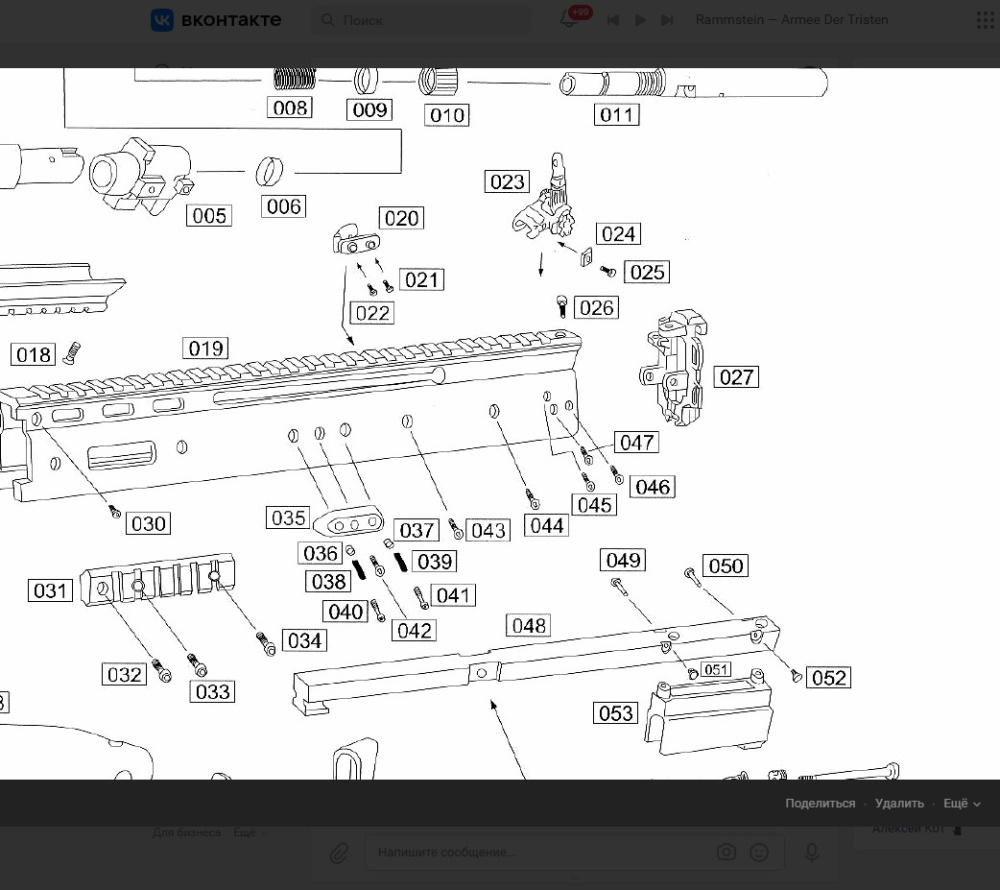Screen dimensions: 1000x890
Task: Click the microphone voice message icon
Action: click(x=811, y=852)
